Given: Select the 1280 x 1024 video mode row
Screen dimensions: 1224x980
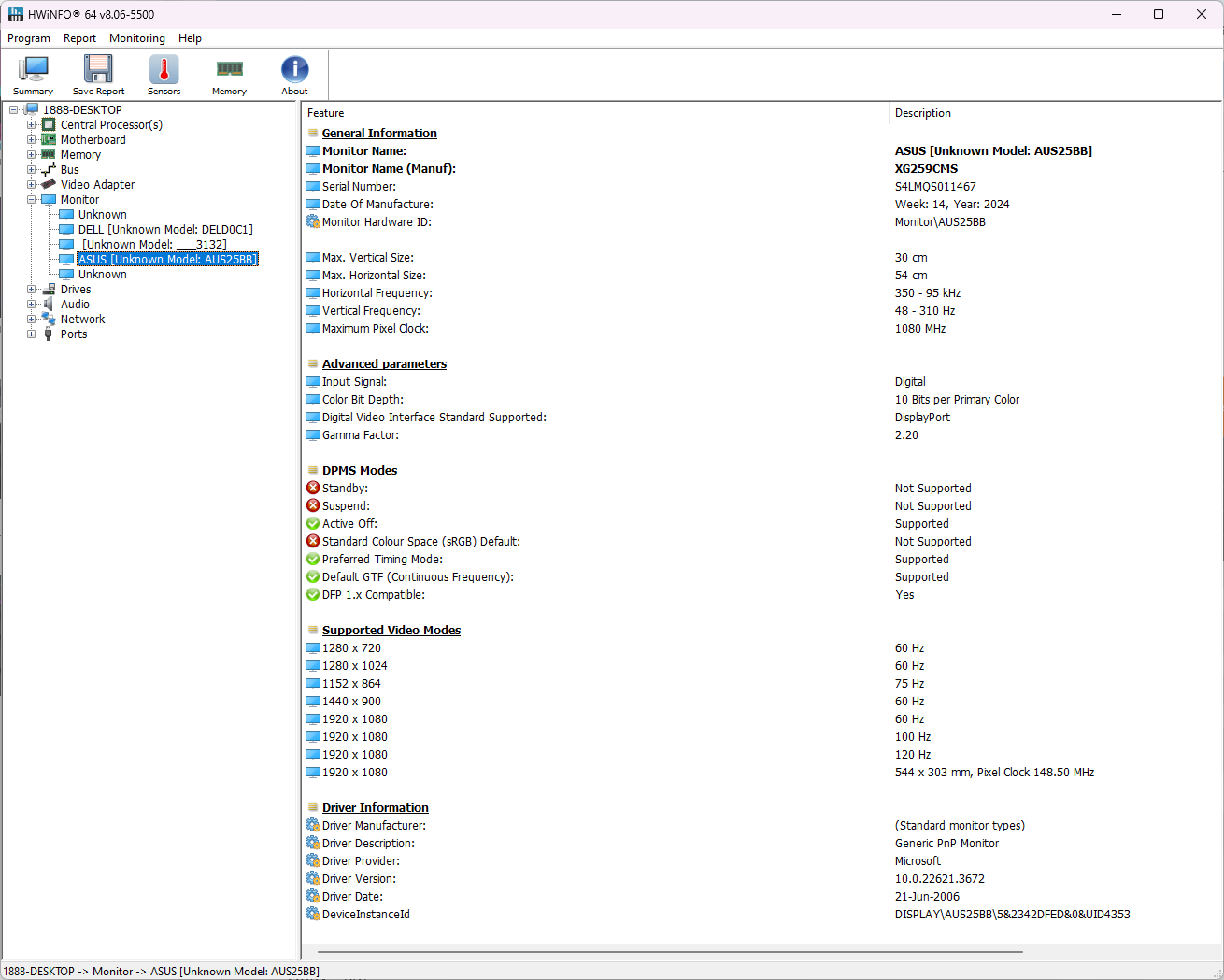Looking at the screenshot, I should [x=761, y=666].
